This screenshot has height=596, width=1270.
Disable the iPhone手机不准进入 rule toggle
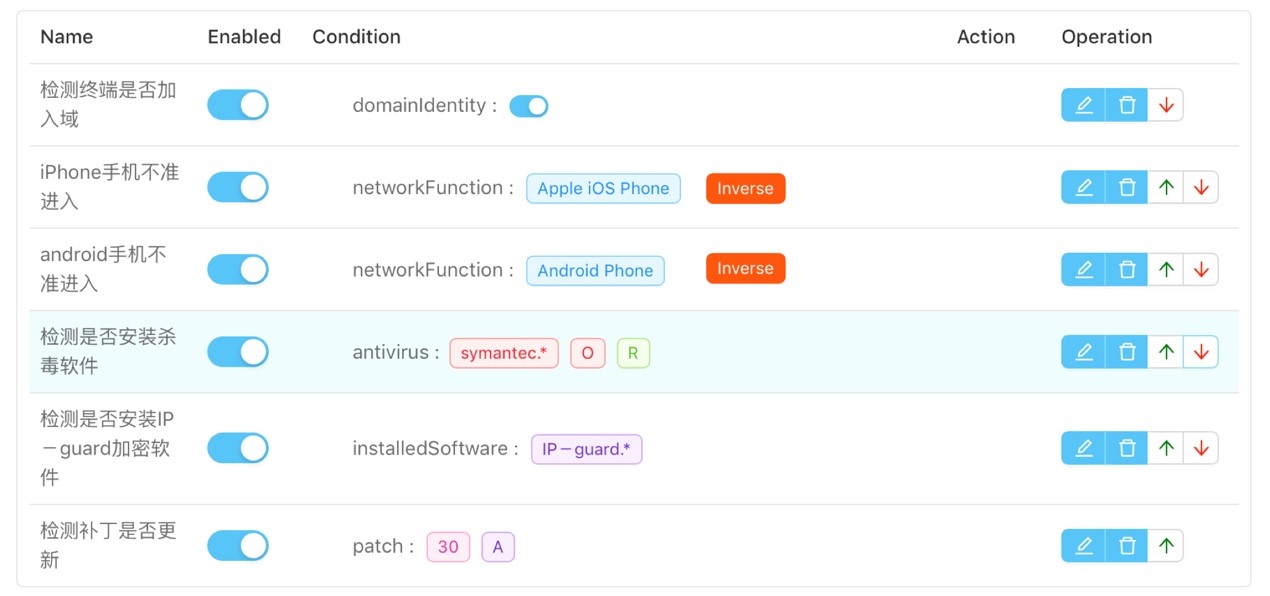click(x=238, y=187)
